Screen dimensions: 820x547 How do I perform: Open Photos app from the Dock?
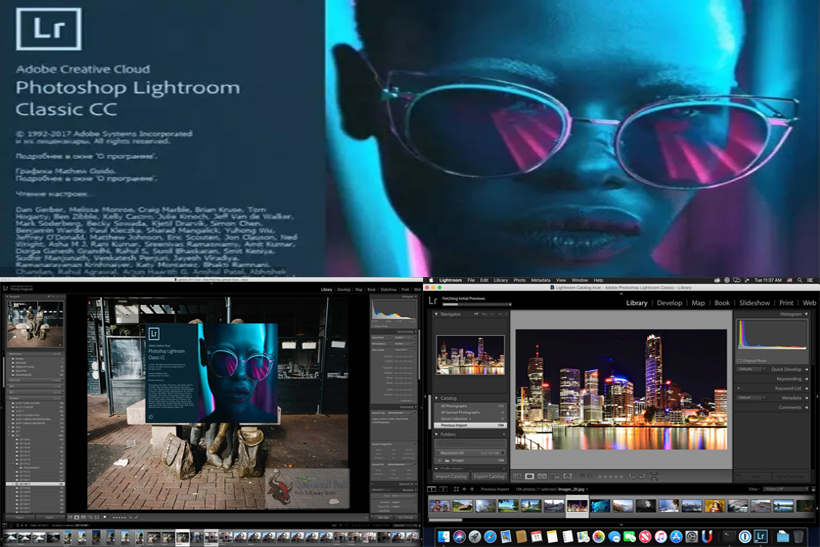pos(599,537)
